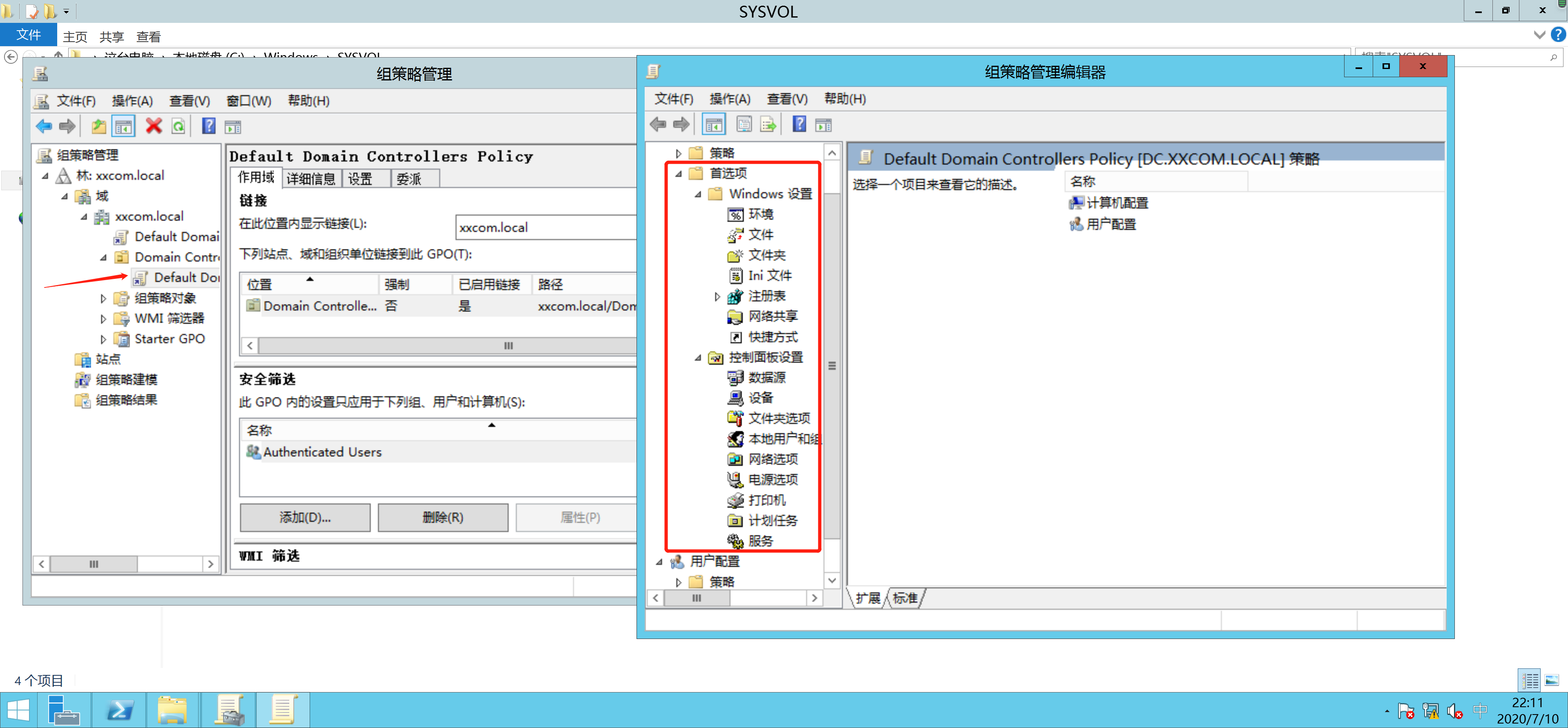Collapse the 林: xxcom.local tree node

45,176
